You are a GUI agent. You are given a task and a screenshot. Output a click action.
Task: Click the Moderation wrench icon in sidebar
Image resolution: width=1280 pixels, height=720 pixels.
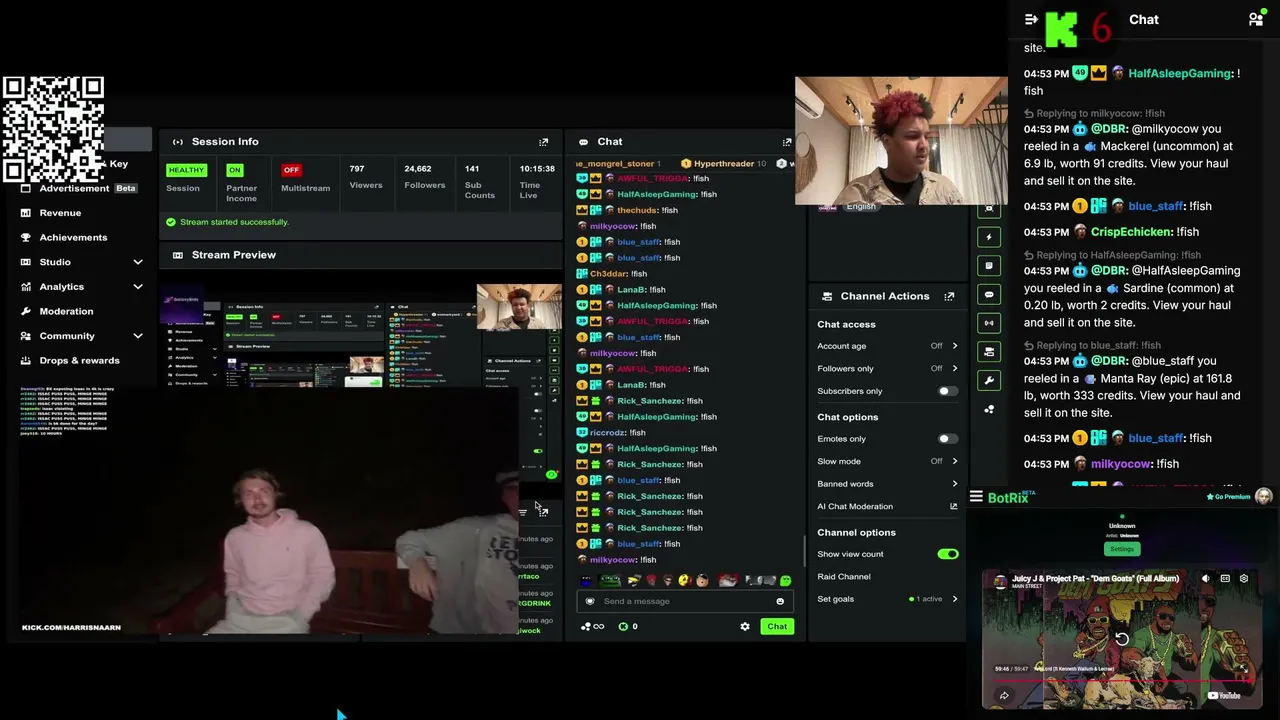tap(26, 312)
